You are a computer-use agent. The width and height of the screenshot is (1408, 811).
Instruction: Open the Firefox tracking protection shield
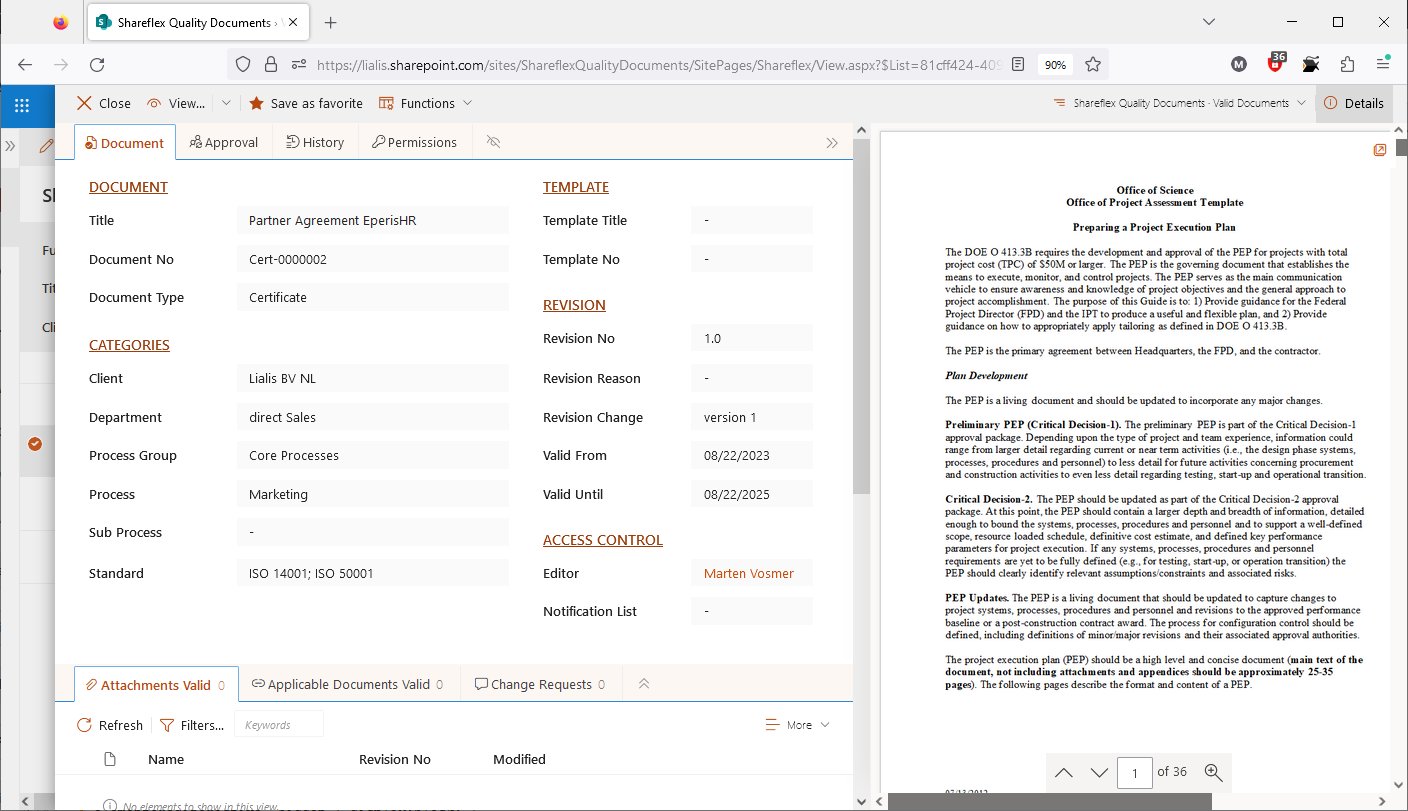[242, 64]
